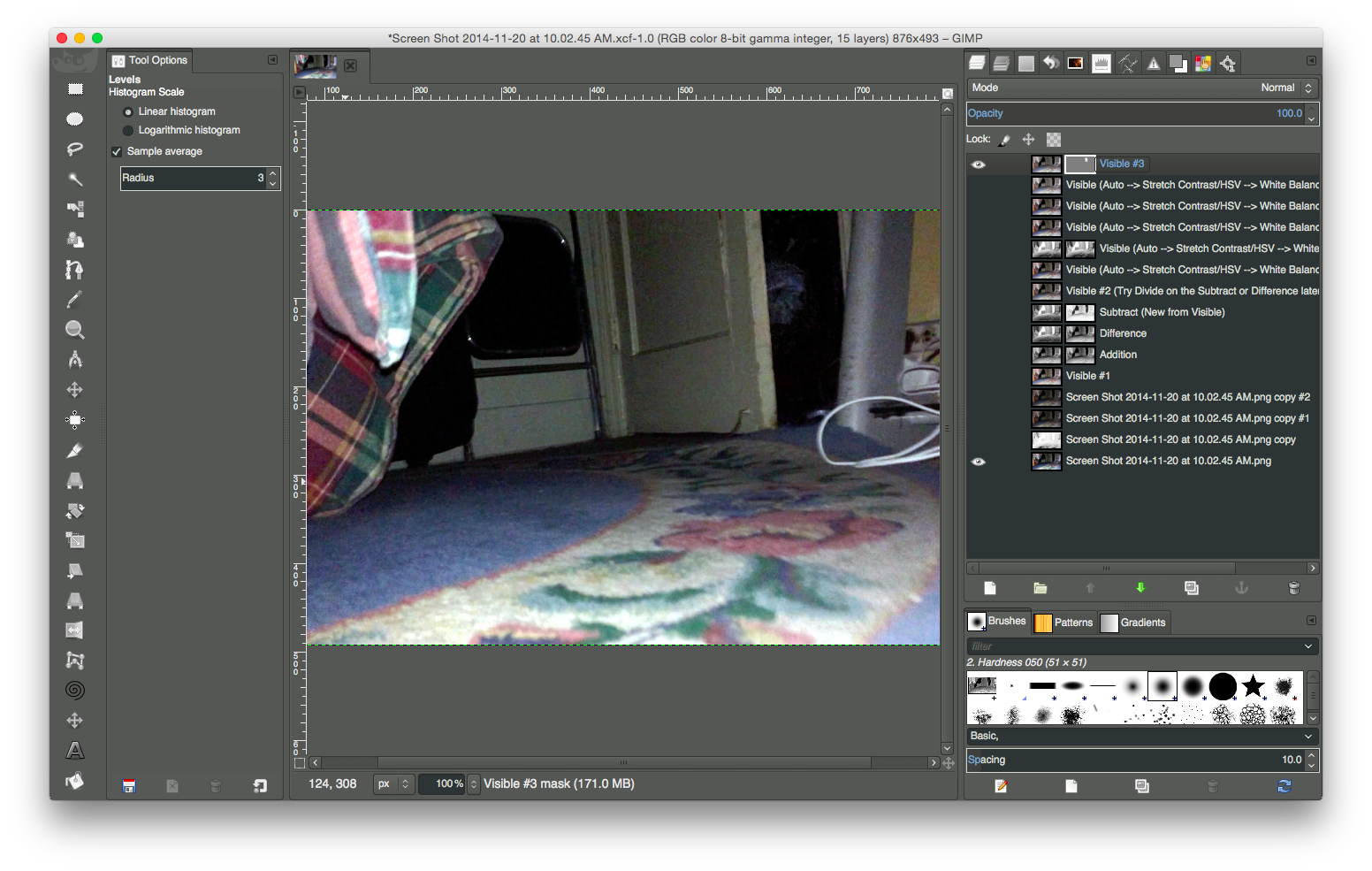Select the Rectangle Select tool

75,88
